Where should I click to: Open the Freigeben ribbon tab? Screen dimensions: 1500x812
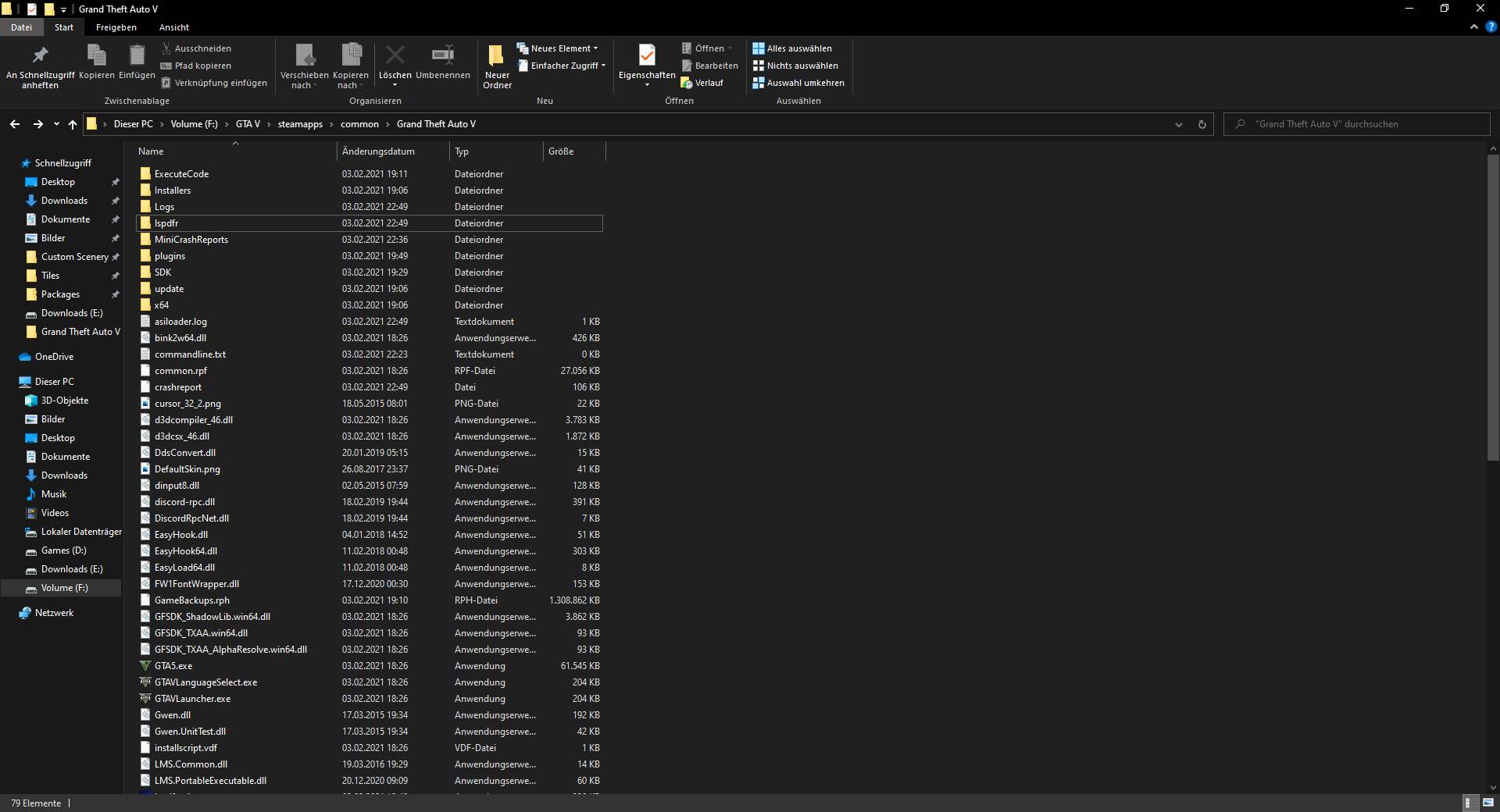(x=116, y=27)
